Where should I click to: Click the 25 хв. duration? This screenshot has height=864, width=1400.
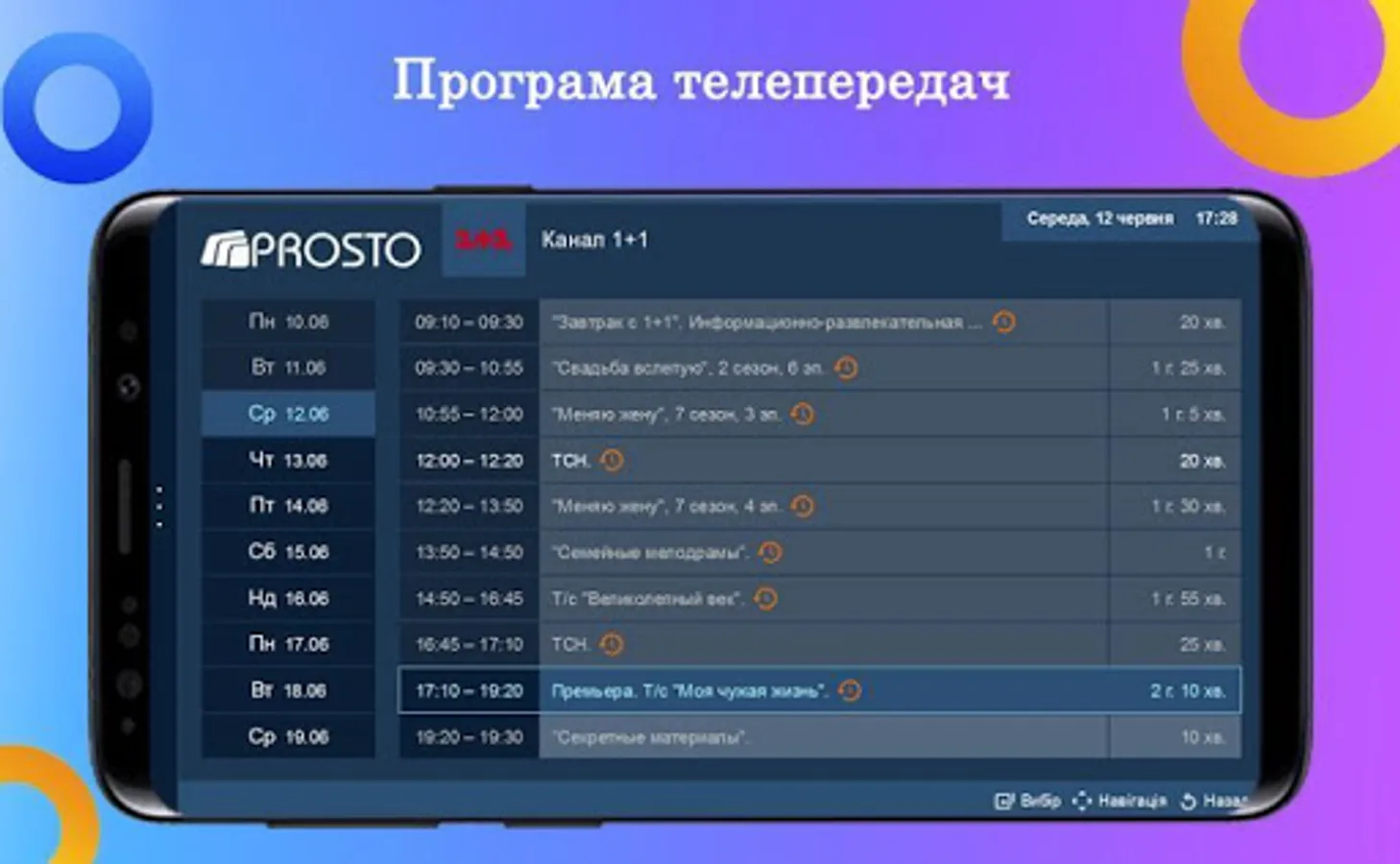(x=1203, y=644)
